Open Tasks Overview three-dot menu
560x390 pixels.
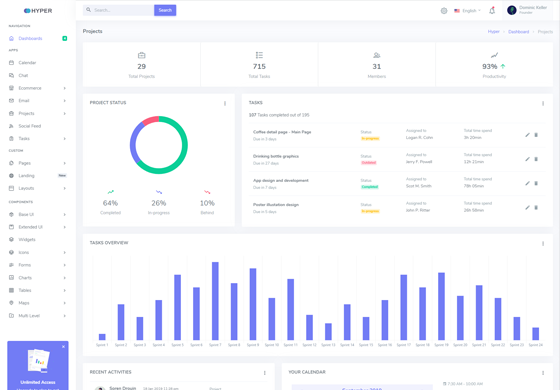pyautogui.click(x=543, y=244)
